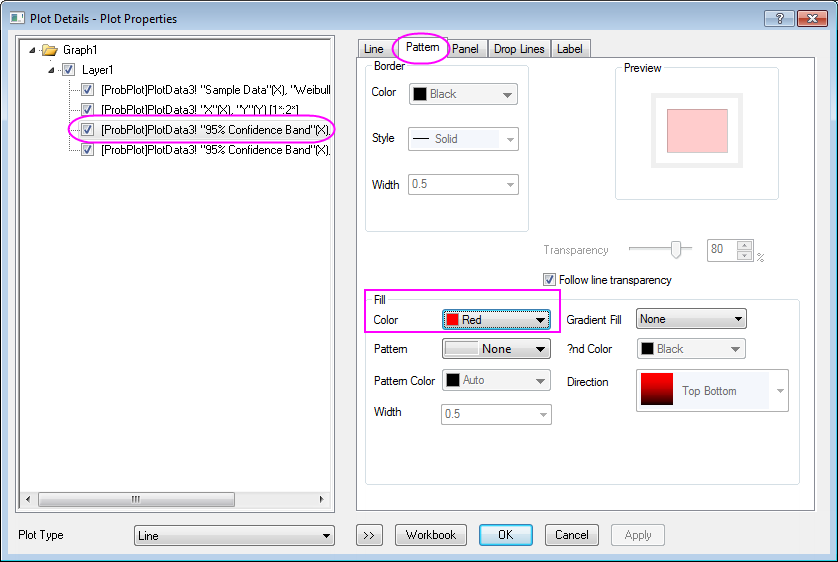
Task: Click the double-arrow collapse panel button
Action: coord(369,535)
